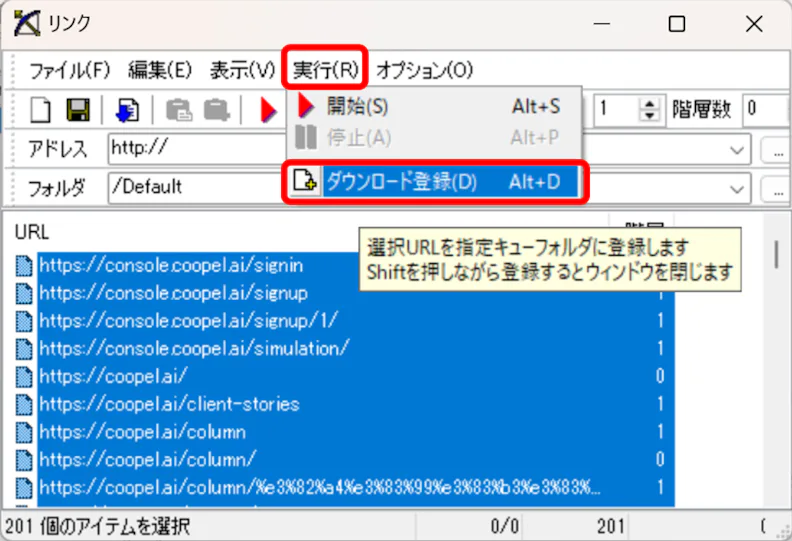This screenshot has width=792, height=541.
Task: Click the browse button beside address field
Action: pyautogui.click(x=776, y=151)
